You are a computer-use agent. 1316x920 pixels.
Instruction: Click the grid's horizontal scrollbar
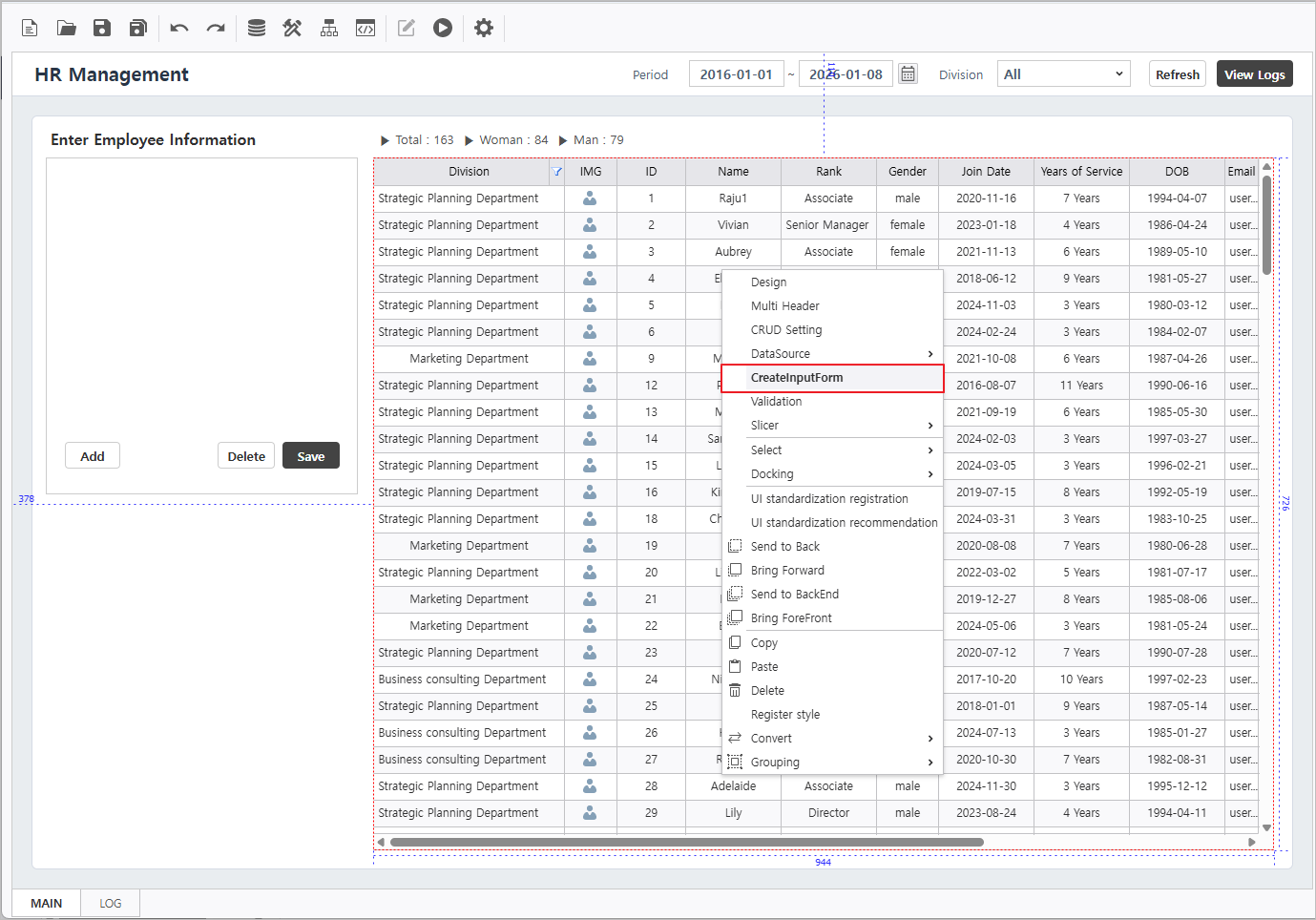[687, 842]
